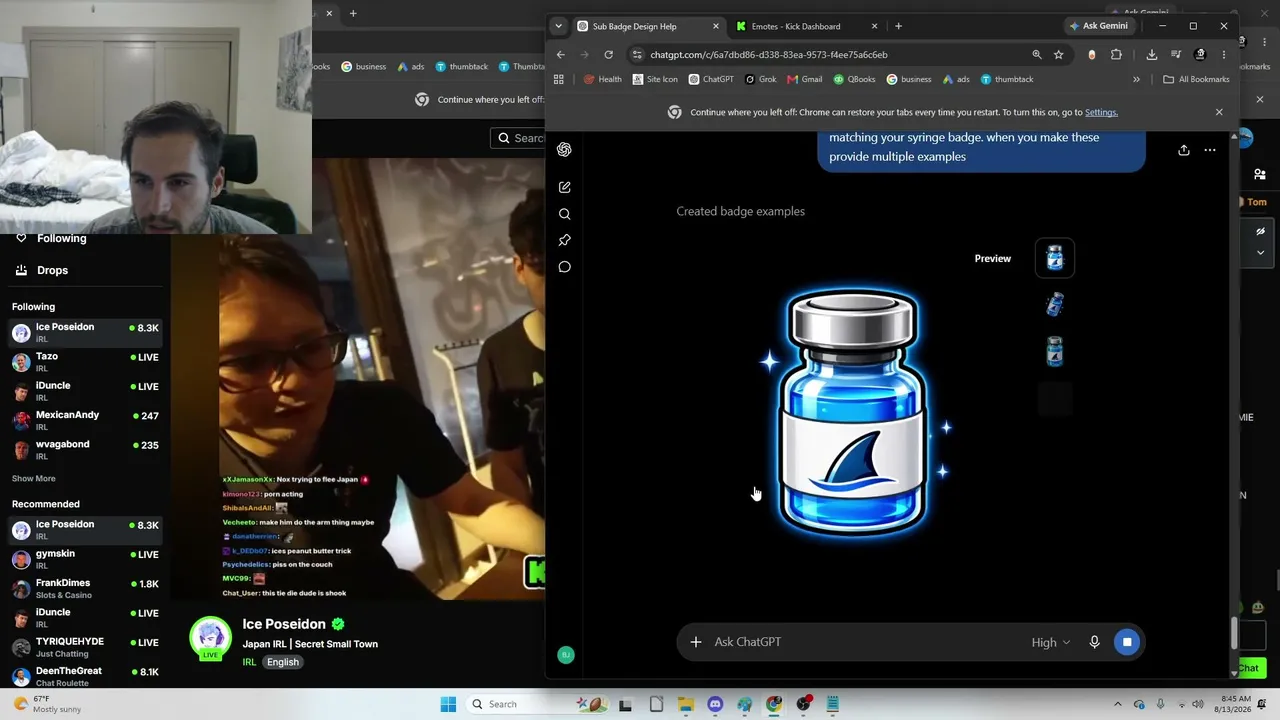Close the Sub Badge Design Help tab
The height and width of the screenshot is (720, 1280).
pyautogui.click(x=715, y=26)
